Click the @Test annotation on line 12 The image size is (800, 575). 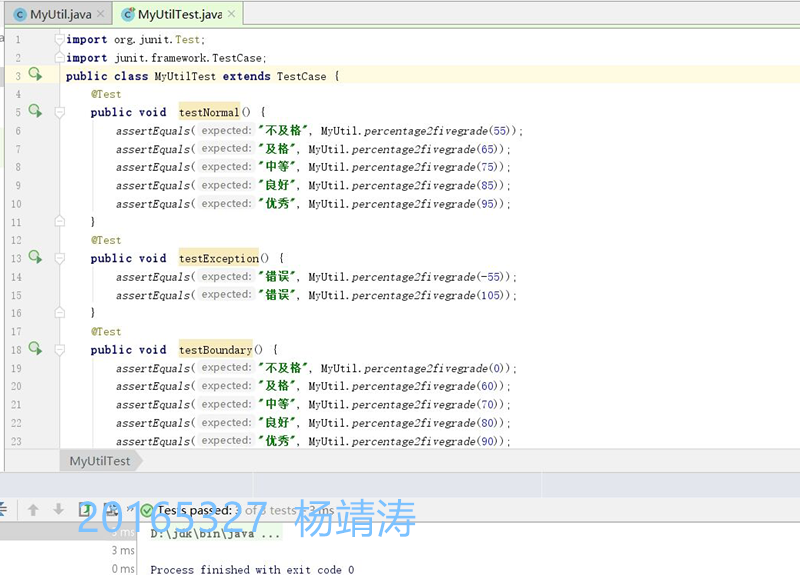point(106,240)
